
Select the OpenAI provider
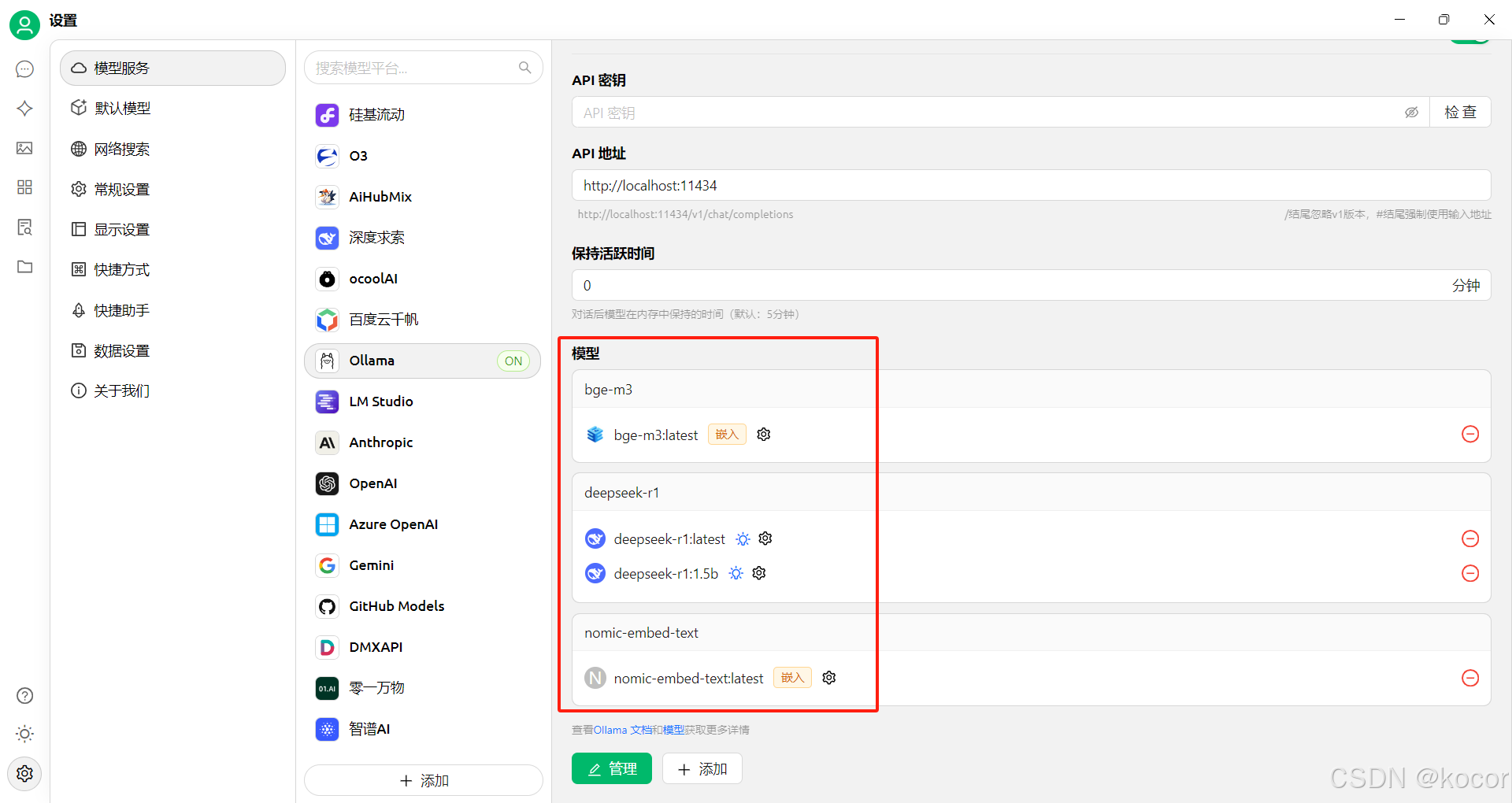tap(423, 483)
